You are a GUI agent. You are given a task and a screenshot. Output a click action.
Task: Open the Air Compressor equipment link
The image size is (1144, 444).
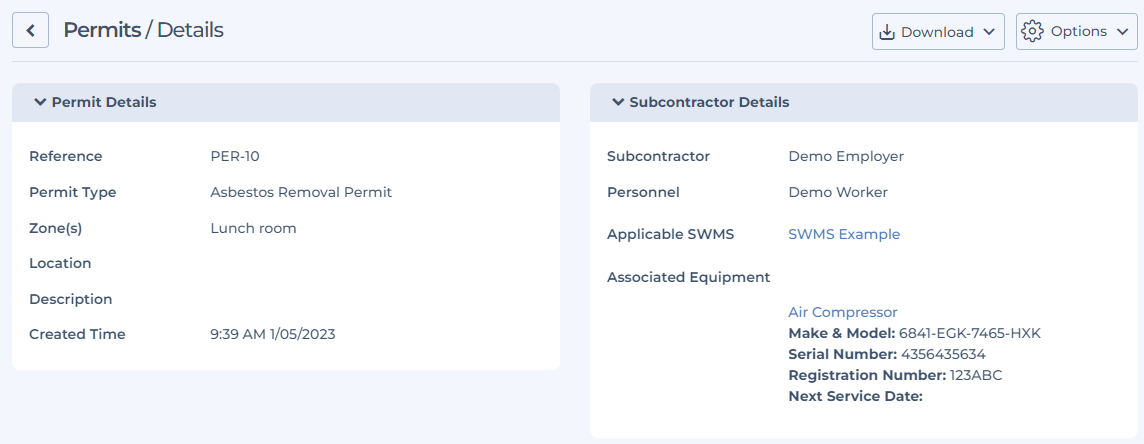coord(843,312)
